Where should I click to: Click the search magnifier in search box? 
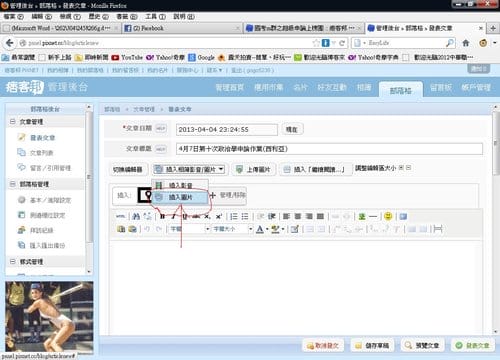click(450, 43)
